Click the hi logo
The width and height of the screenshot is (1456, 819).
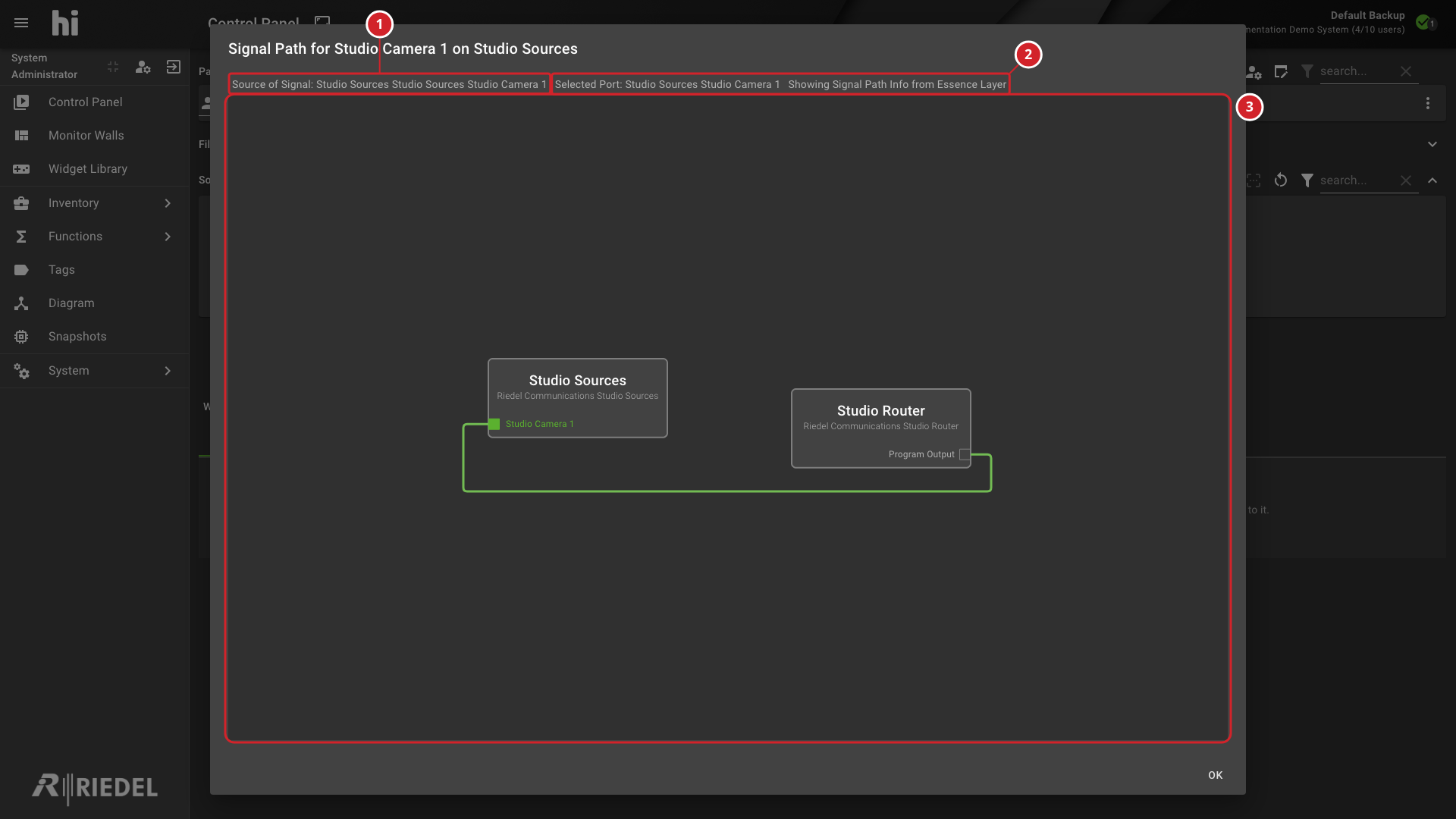tap(65, 23)
